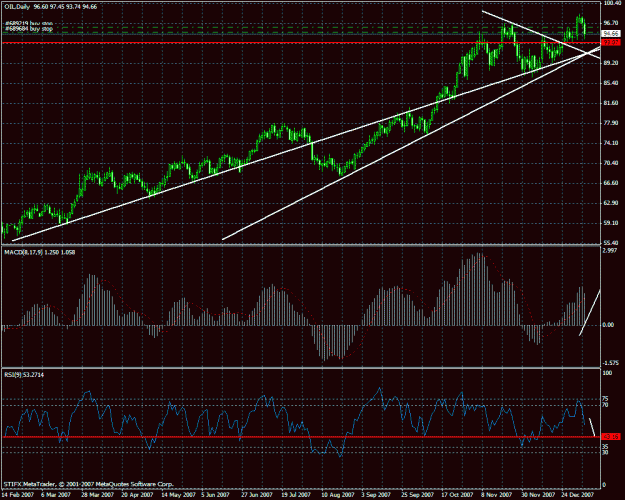The height and width of the screenshot is (500, 625).
Task: Click the 10 Aug 2007 date label
Action: click(x=338, y=494)
